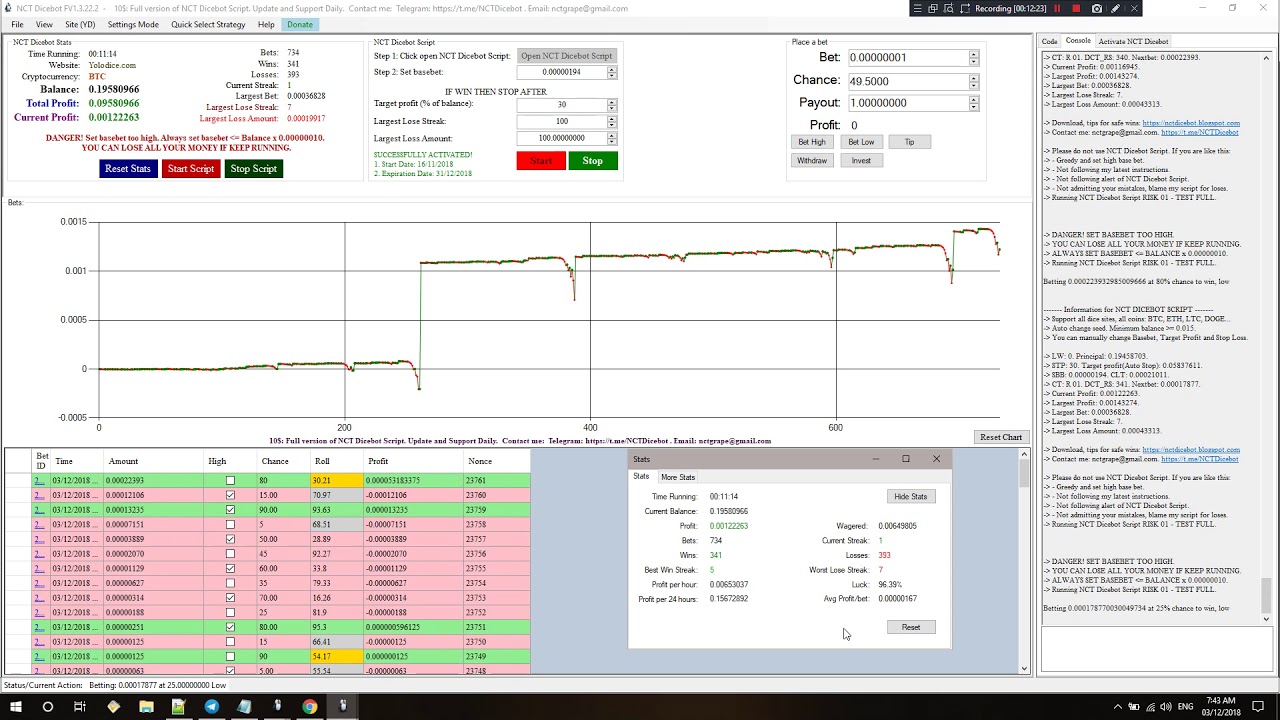Open the Settings Mode menu
Viewport: 1280px width, 720px height.
tap(133, 24)
